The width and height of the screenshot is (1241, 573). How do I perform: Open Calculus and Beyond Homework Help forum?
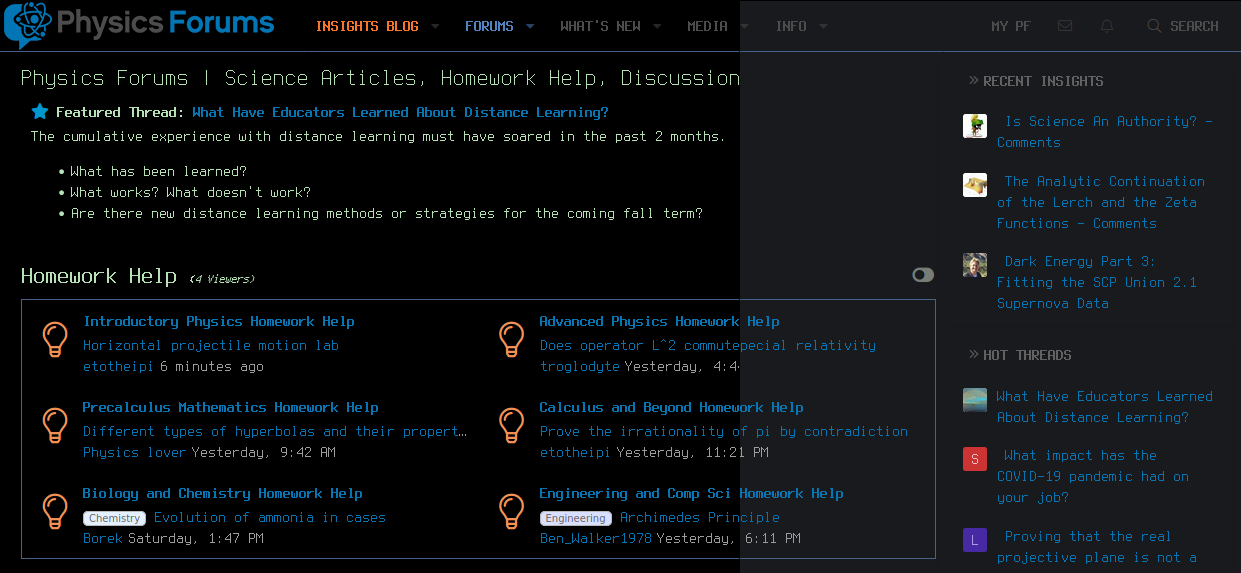[x=671, y=407]
